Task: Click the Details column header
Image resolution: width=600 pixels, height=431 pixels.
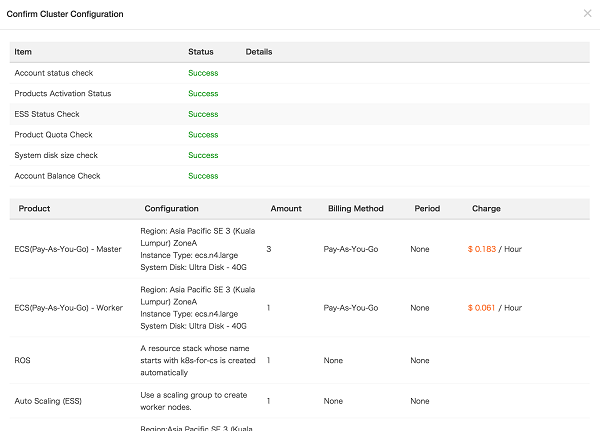Action: (258, 52)
